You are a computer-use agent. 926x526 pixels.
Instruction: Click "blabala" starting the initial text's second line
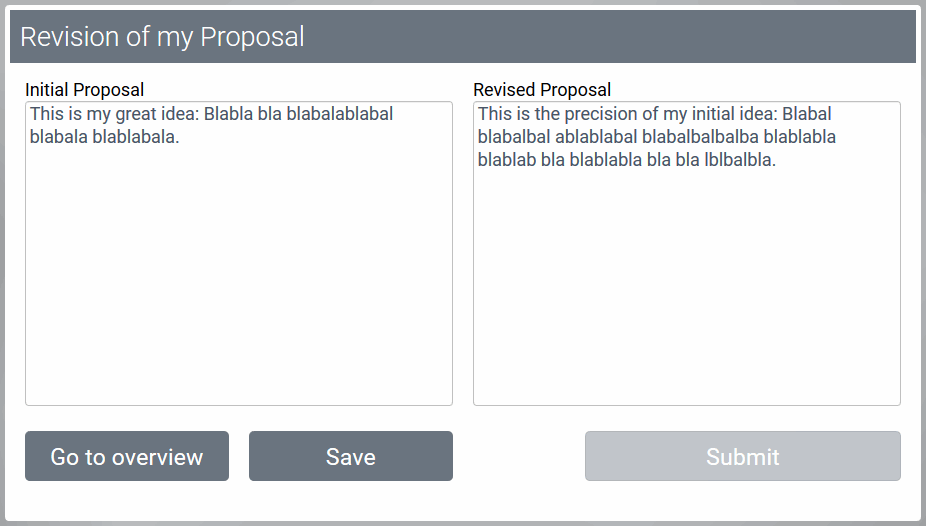(x=58, y=137)
